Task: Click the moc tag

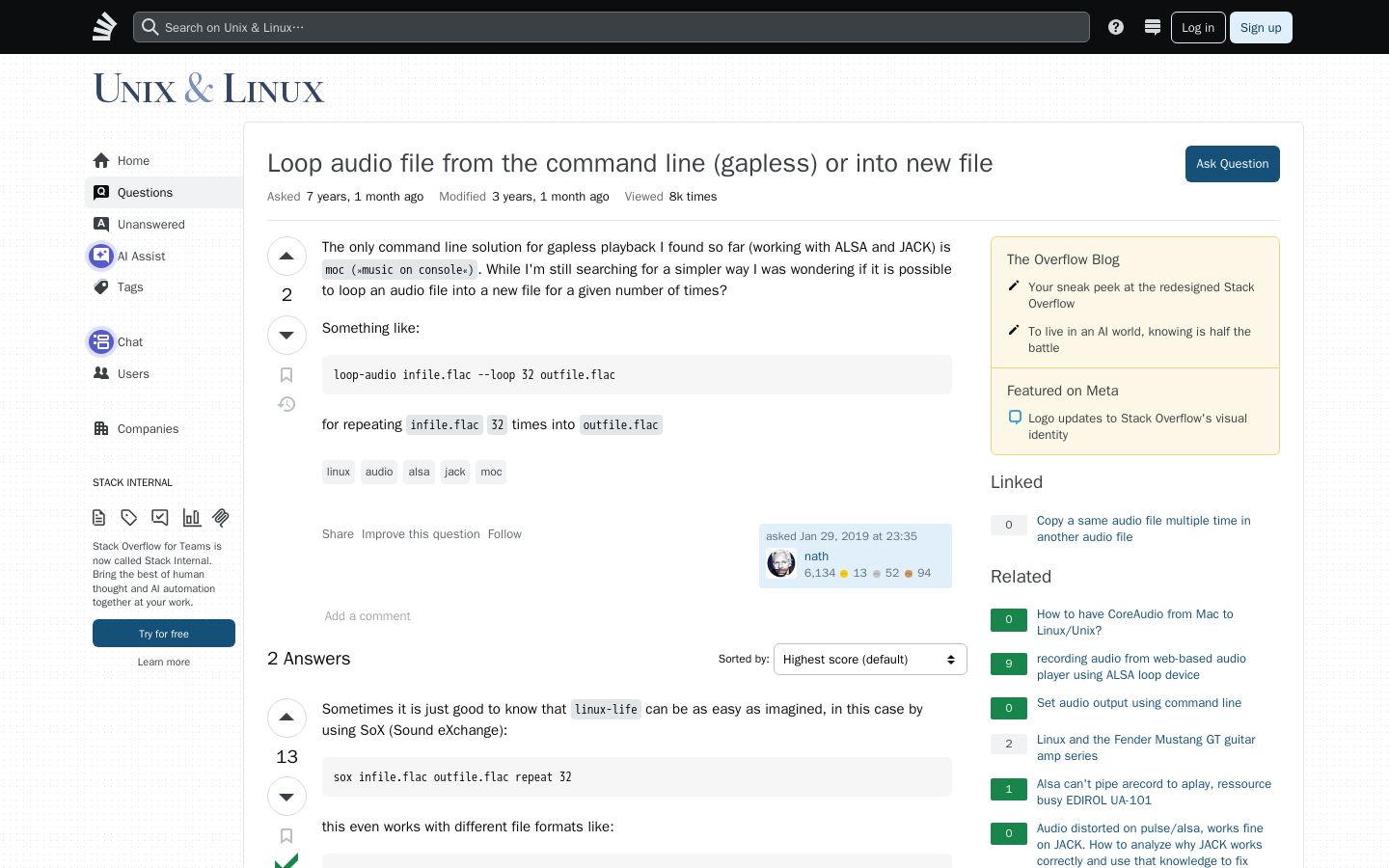Action: click(492, 472)
